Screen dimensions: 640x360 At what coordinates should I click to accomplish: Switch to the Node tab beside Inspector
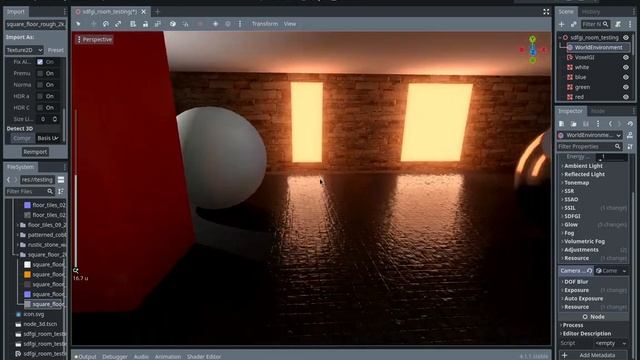click(598, 111)
